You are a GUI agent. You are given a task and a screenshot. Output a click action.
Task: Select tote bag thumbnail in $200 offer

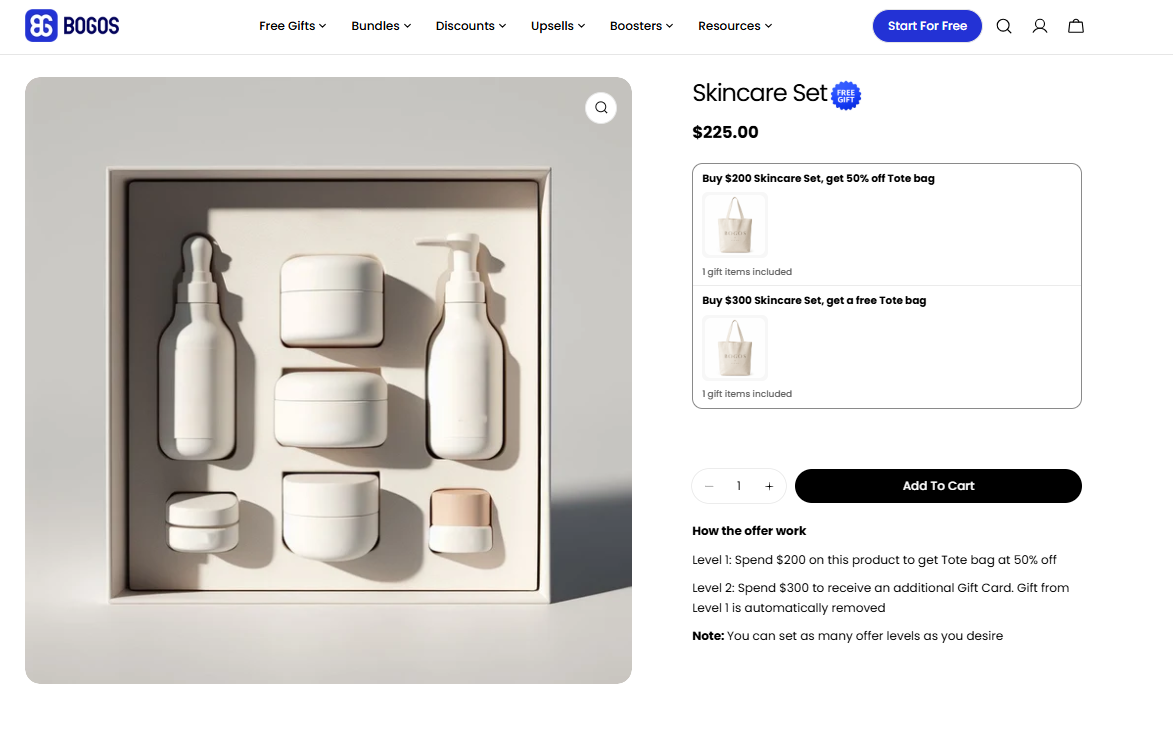[x=735, y=225]
